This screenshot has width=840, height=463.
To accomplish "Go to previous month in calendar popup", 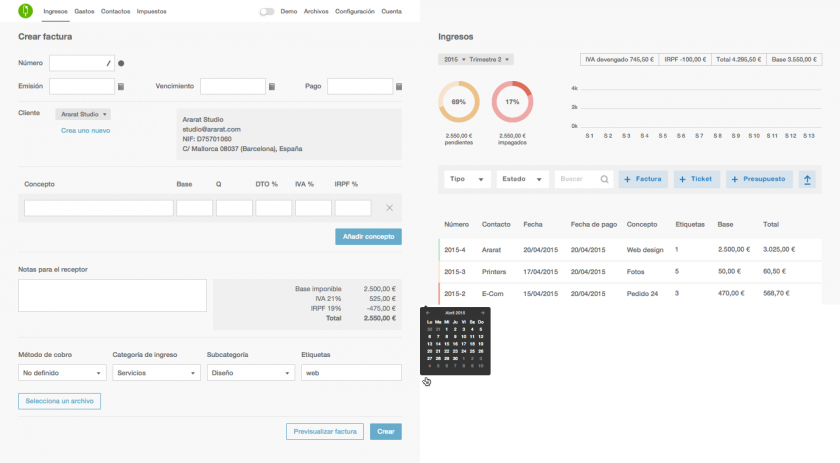I will (x=428, y=313).
